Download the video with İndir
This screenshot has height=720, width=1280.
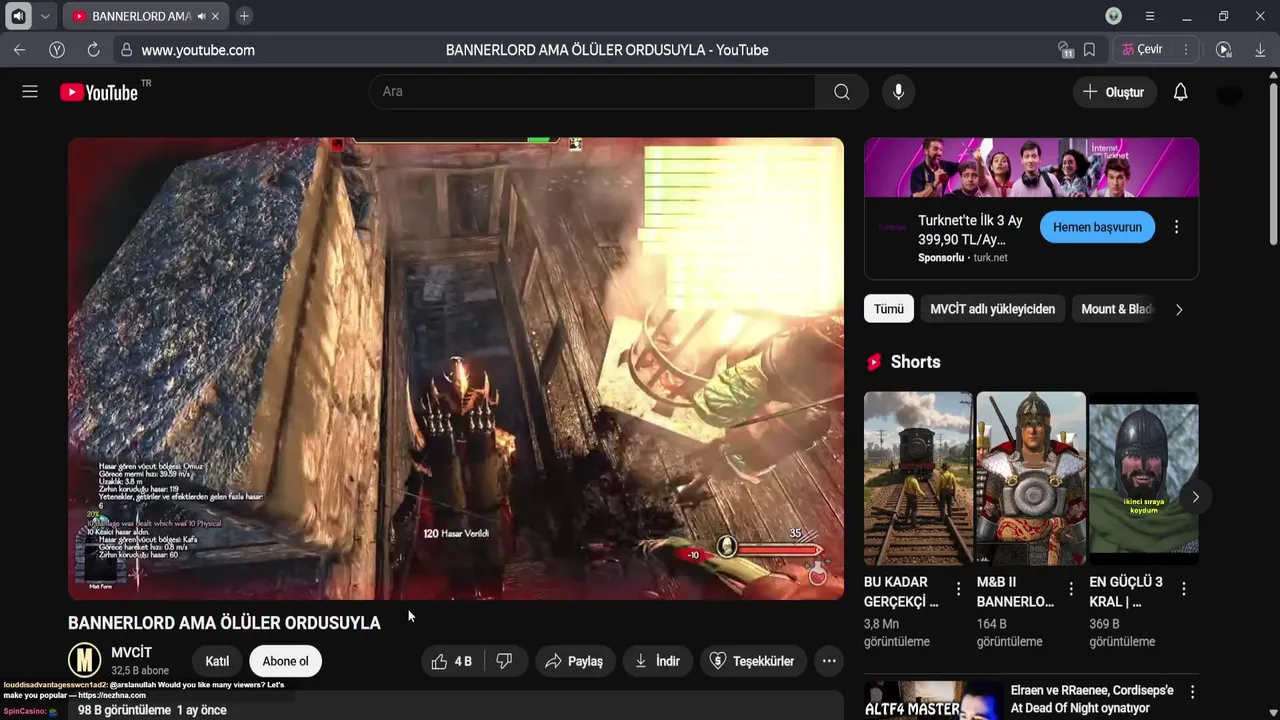click(657, 661)
